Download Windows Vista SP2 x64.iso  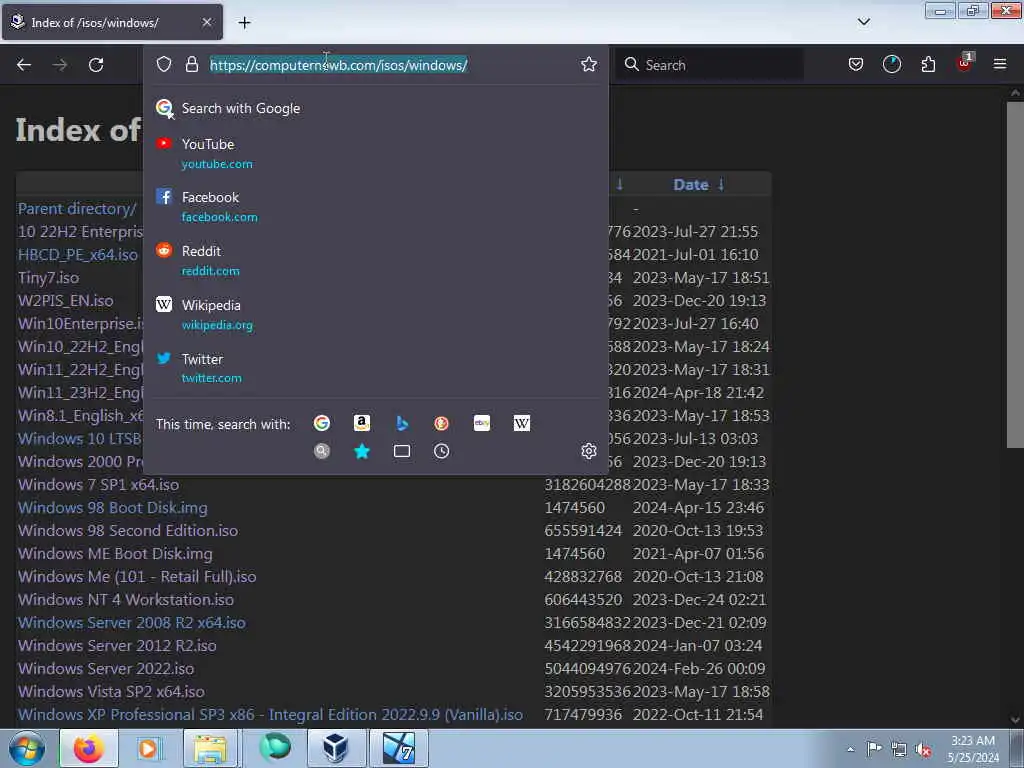coord(111,692)
